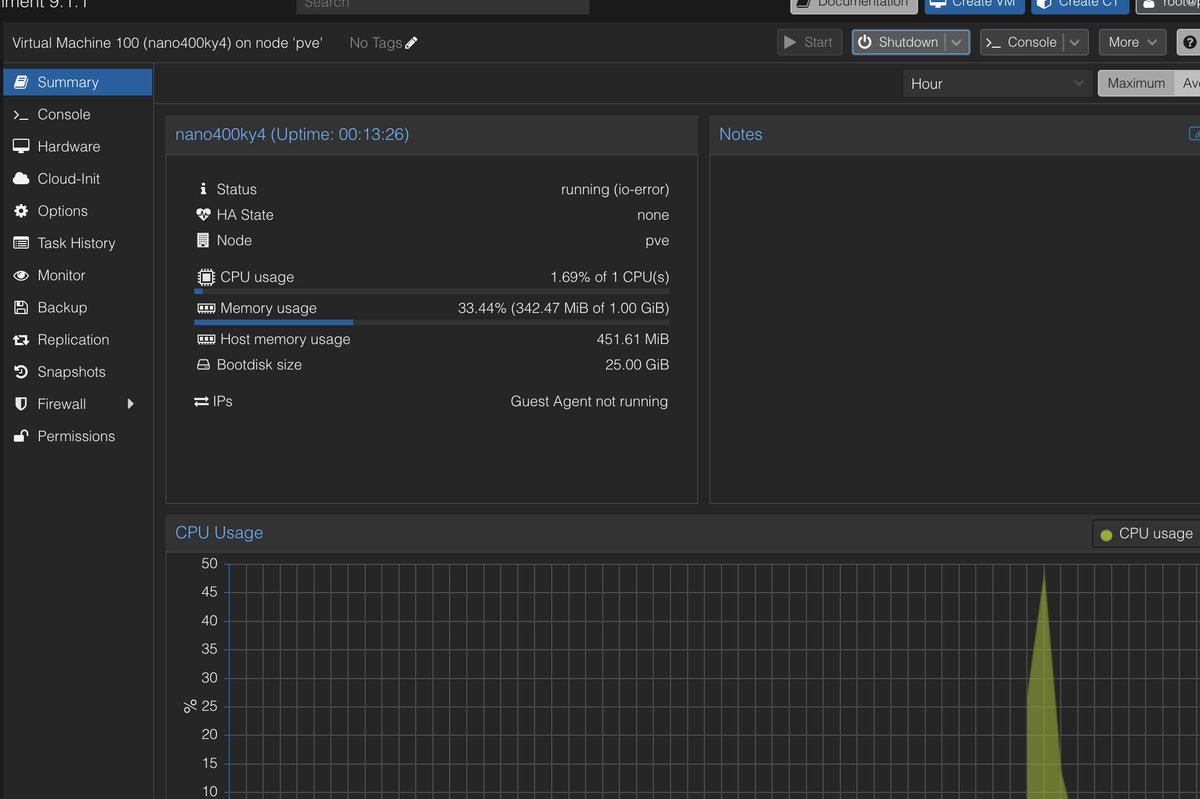
Task: Click the icon beside Host memory usage
Action: tap(205, 339)
